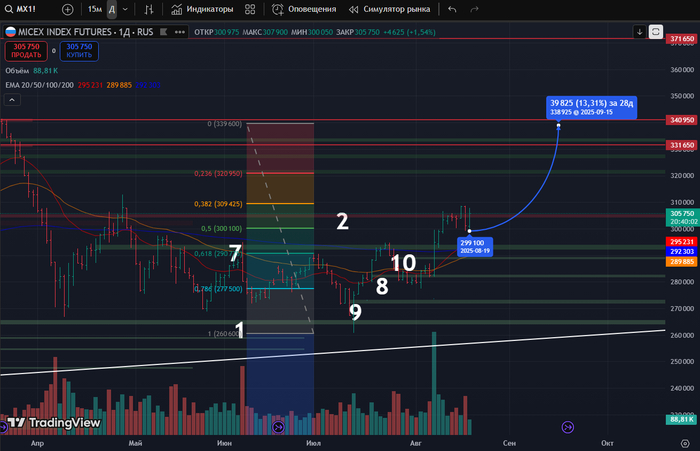Viewport: 700px width, 451px height.
Task: Click the redo arrow
Action: click(x=476, y=9)
